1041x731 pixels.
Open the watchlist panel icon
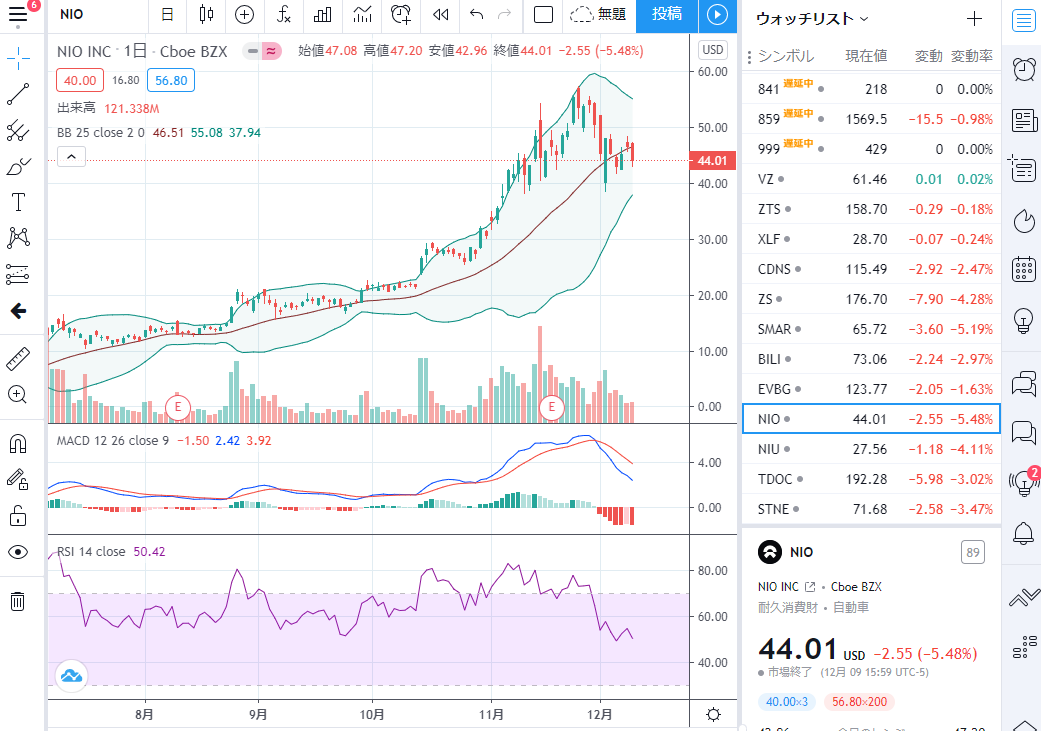(1023, 20)
